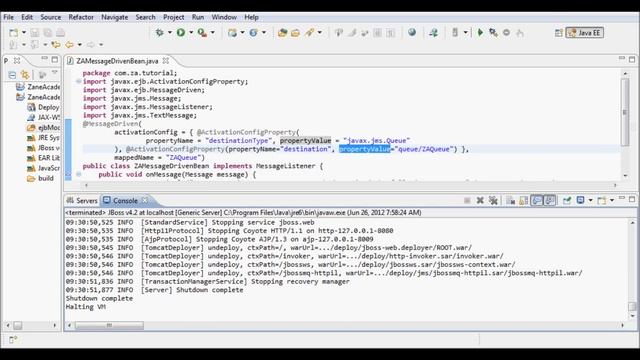Screen dimensions: 640x360
Task: Click the Open Type package icon
Action: [x=282, y=33]
